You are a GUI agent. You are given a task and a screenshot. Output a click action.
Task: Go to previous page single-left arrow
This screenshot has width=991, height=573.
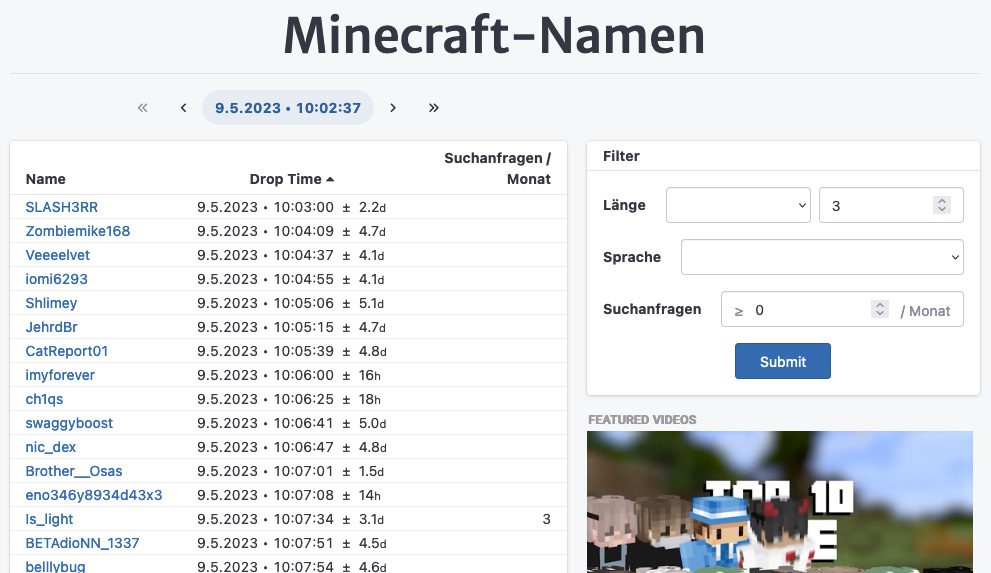183,108
